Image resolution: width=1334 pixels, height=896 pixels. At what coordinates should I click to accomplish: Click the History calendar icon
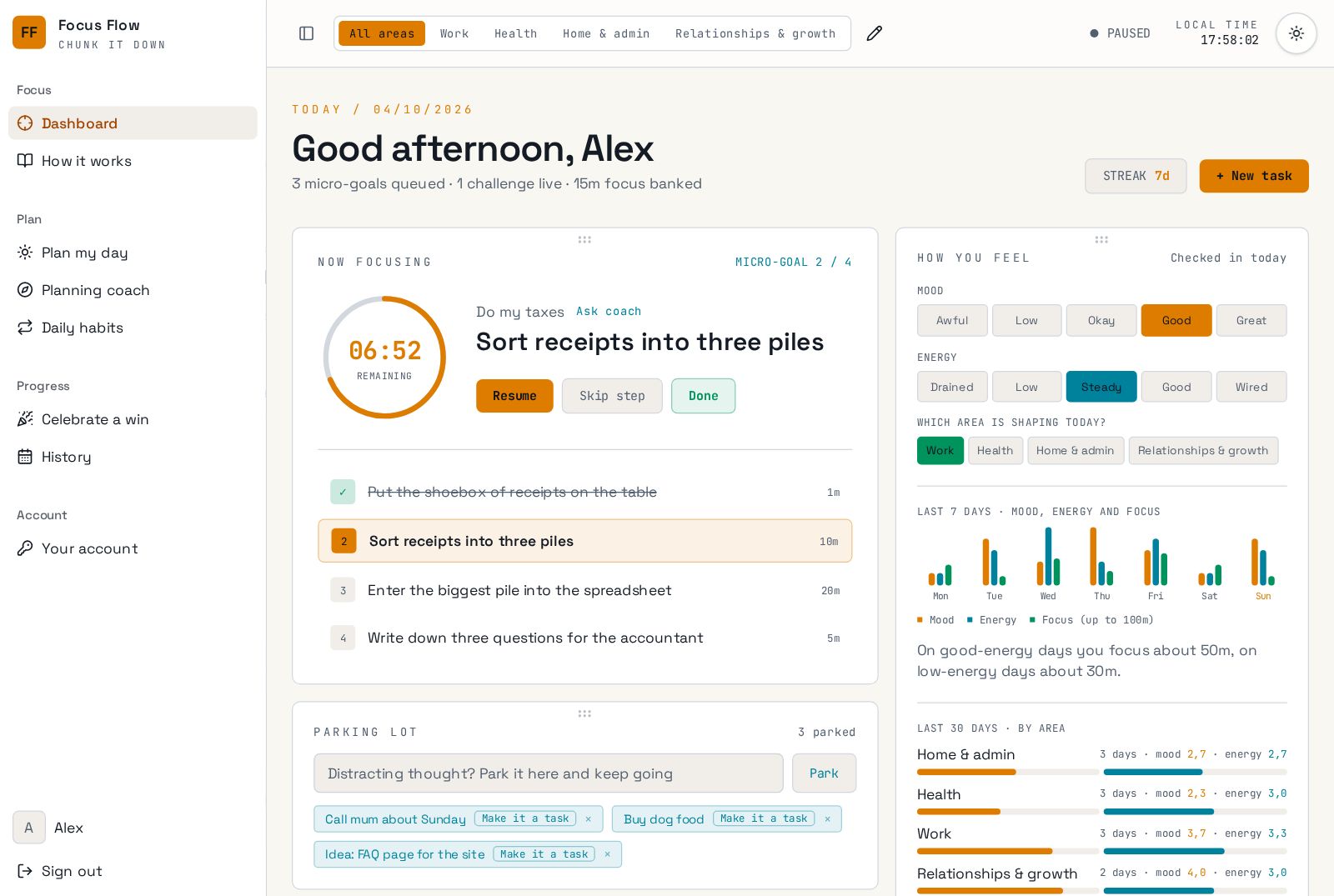25,457
